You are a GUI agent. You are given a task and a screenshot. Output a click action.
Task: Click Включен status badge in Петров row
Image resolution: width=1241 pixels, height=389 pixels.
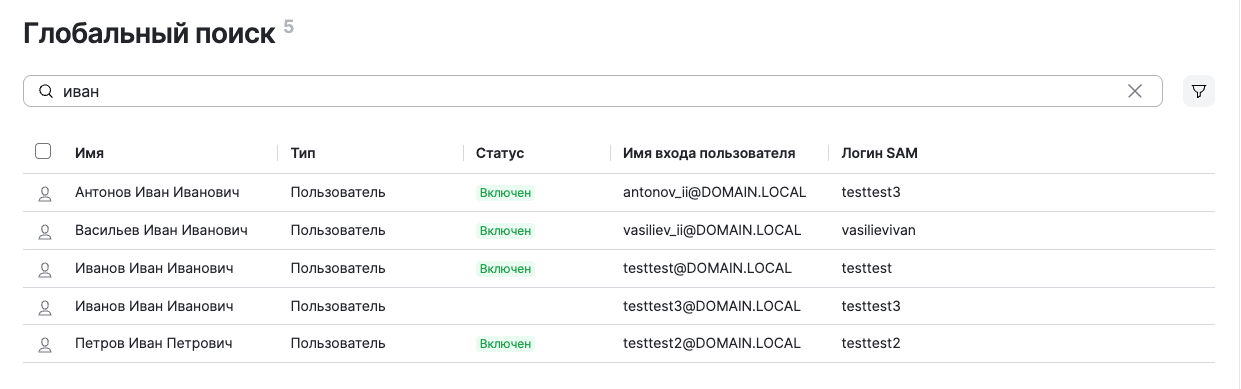(505, 345)
